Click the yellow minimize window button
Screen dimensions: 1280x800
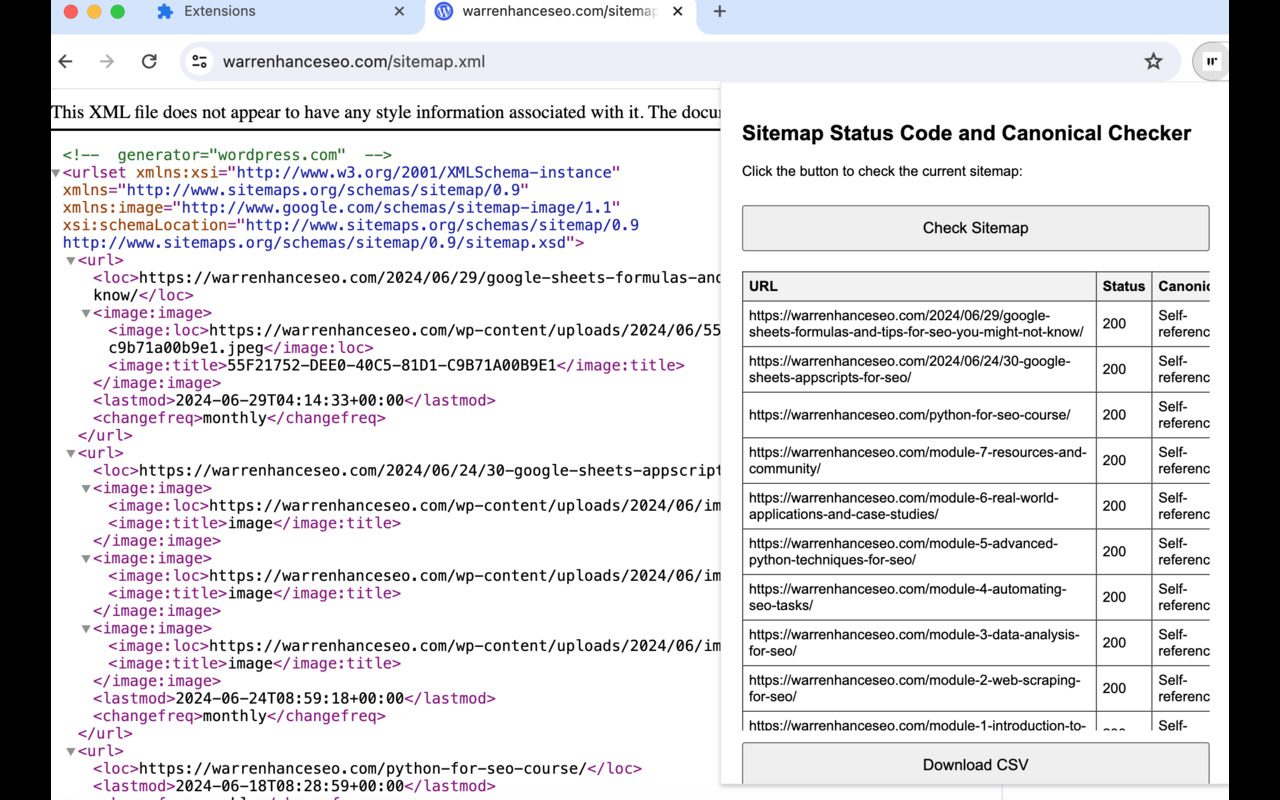tap(94, 11)
